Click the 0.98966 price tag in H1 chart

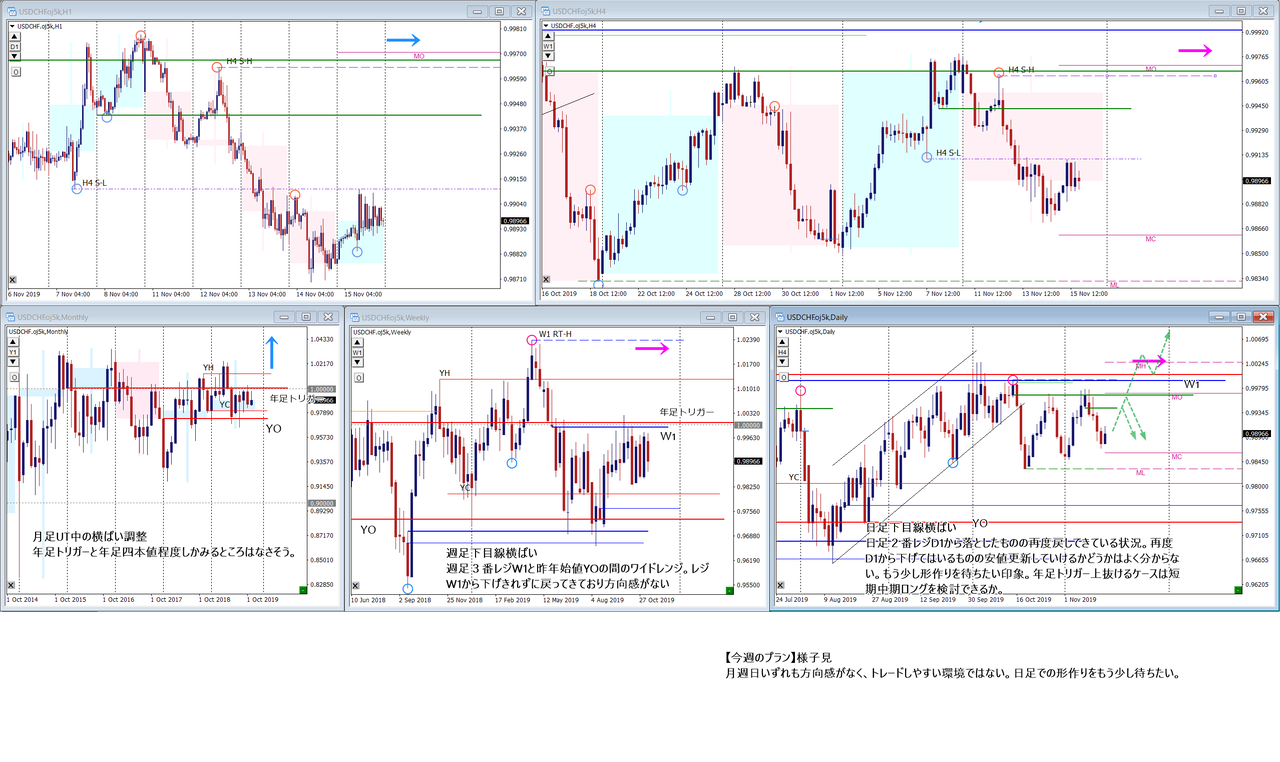click(516, 220)
